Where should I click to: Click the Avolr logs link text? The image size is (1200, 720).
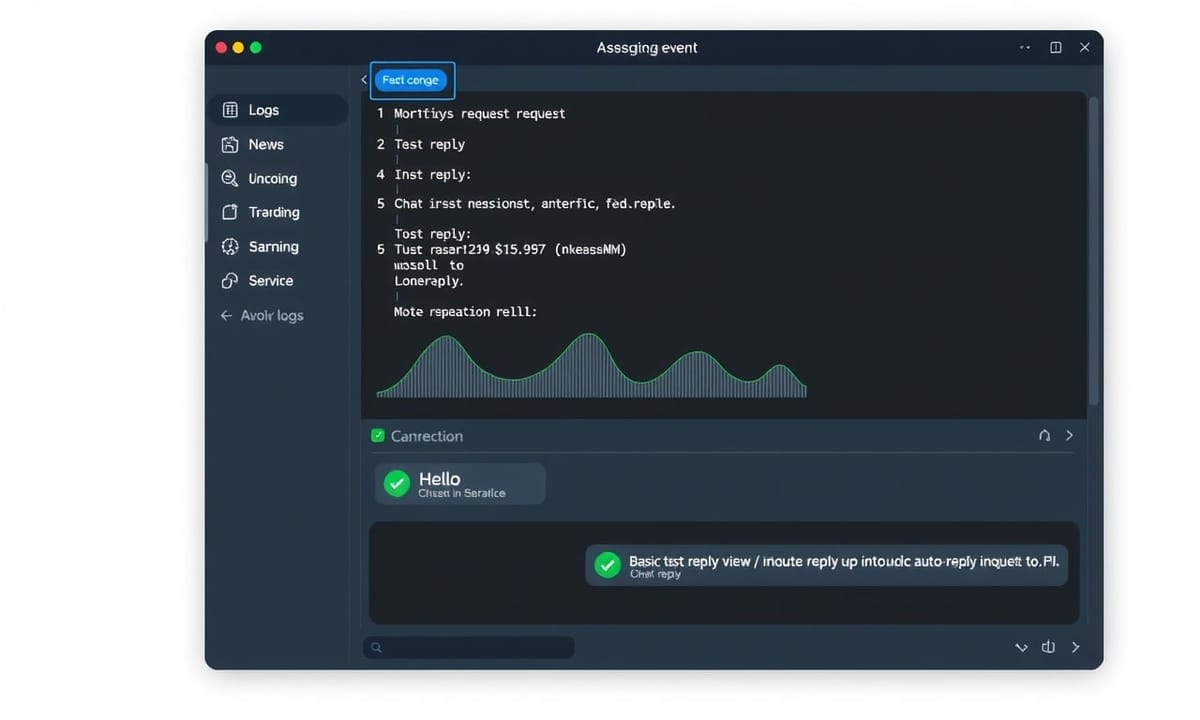[272, 315]
